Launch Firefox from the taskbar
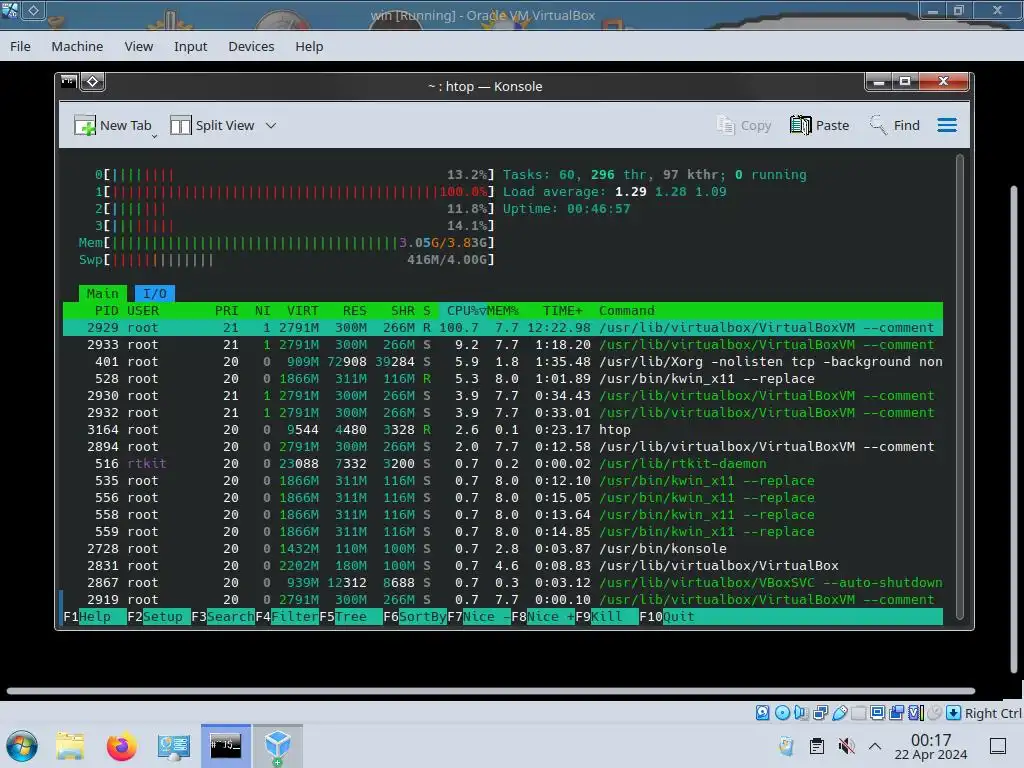Image resolution: width=1024 pixels, height=768 pixels. pos(121,746)
